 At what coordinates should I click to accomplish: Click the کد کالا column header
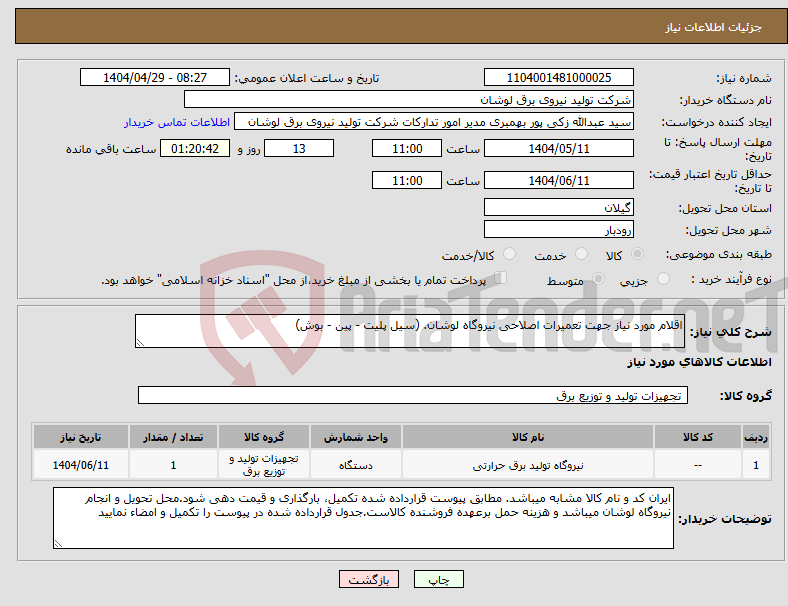coord(698,437)
